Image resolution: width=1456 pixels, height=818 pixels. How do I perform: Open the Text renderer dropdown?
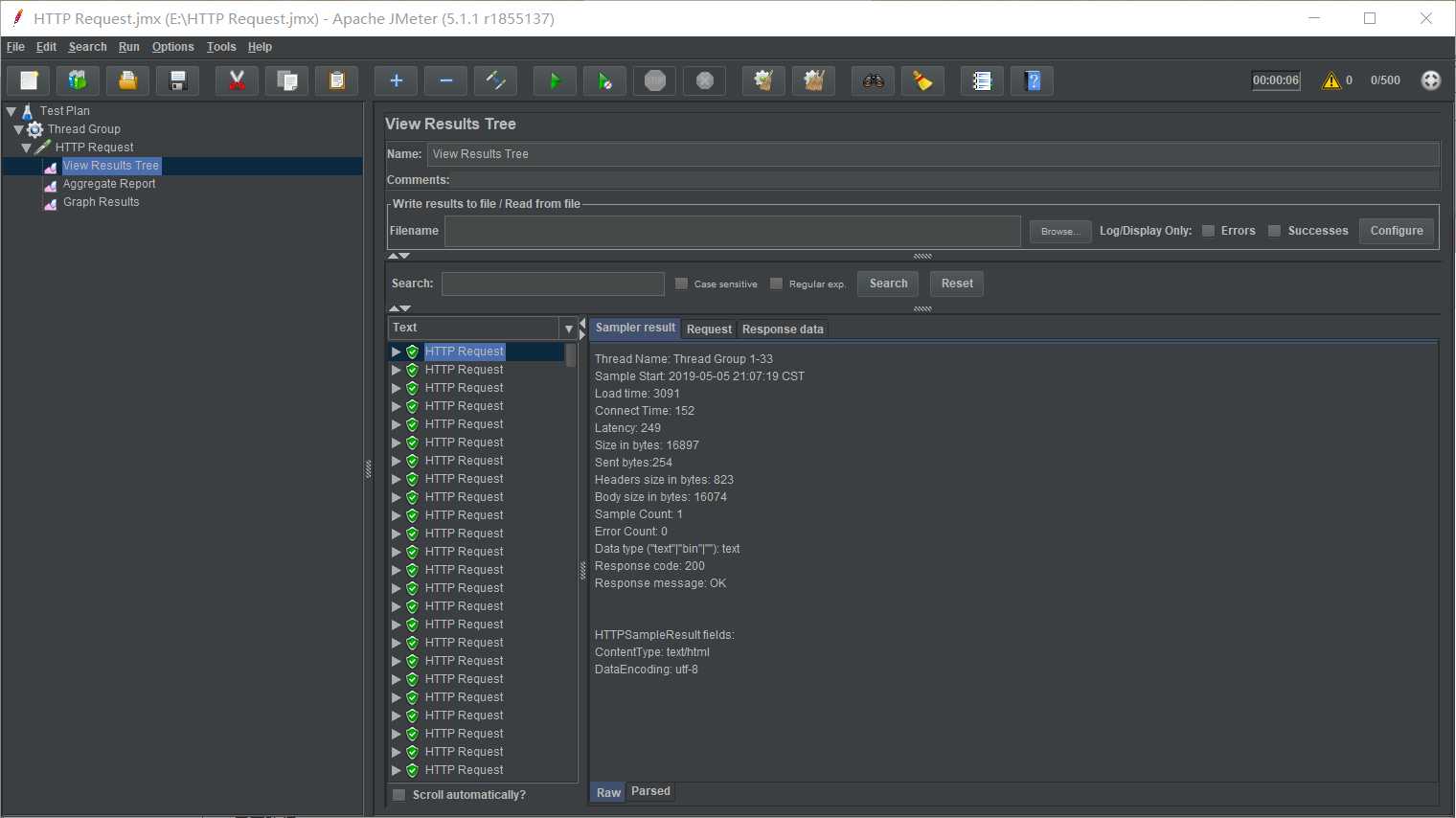point(569,329)
